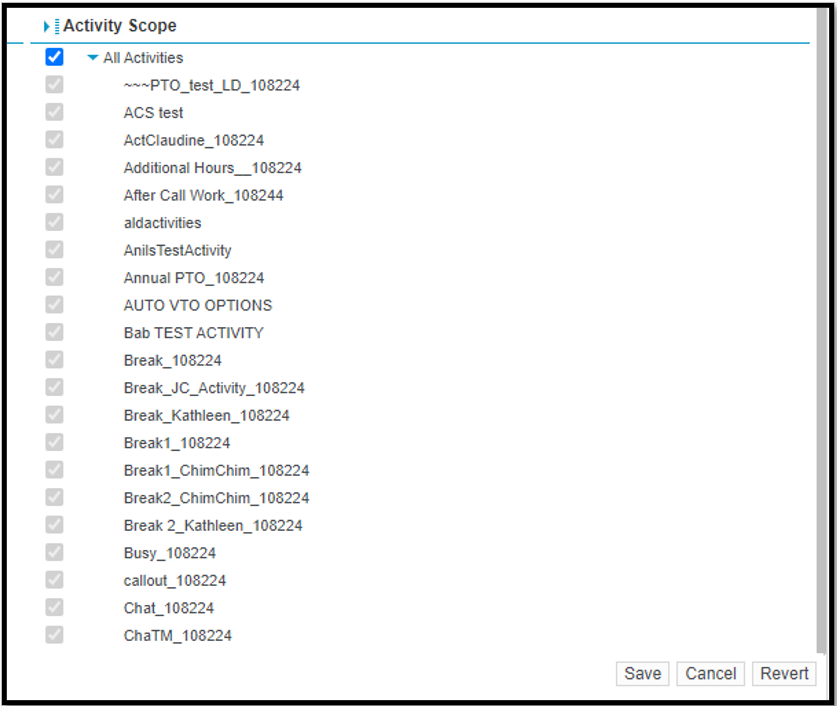Select the Annual PTO_108224 row text
837x706 pixels.
click(x=194, y=278)
